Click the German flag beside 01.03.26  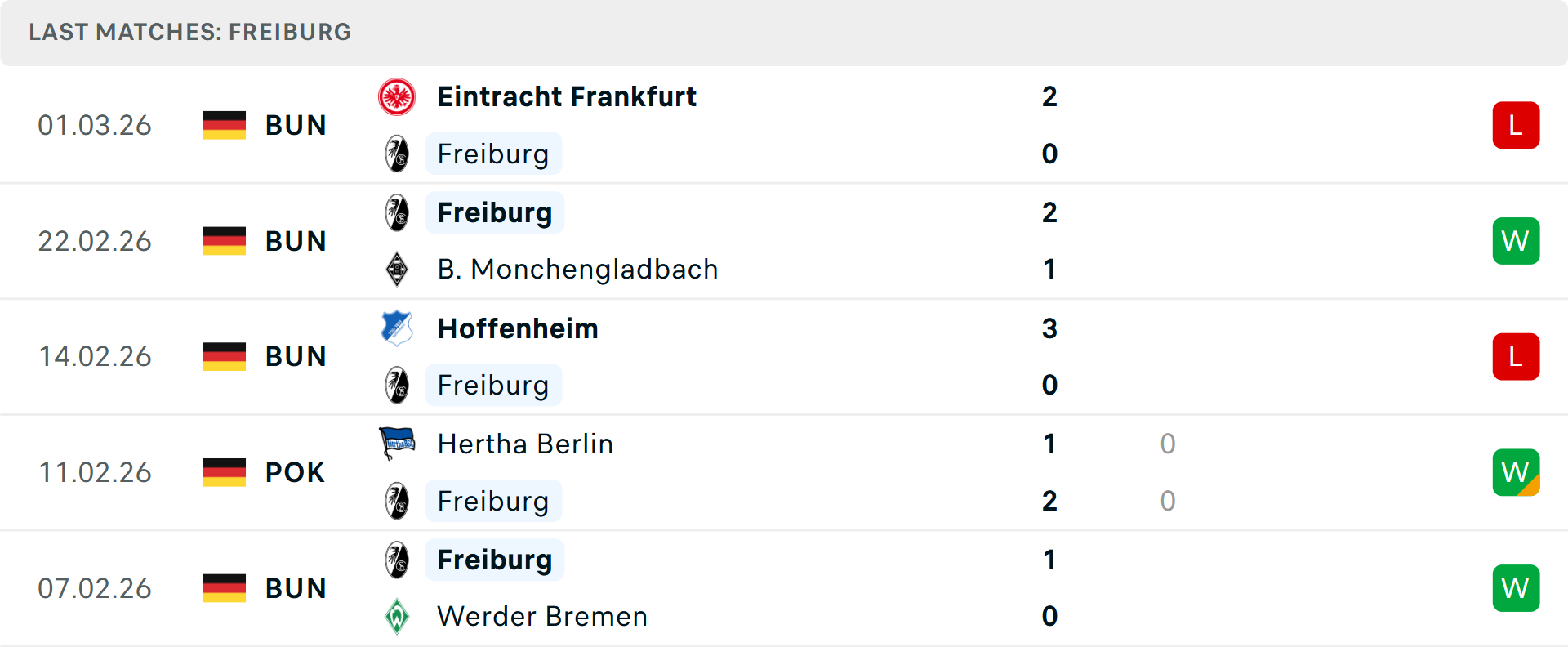click(x=224, y=124)
